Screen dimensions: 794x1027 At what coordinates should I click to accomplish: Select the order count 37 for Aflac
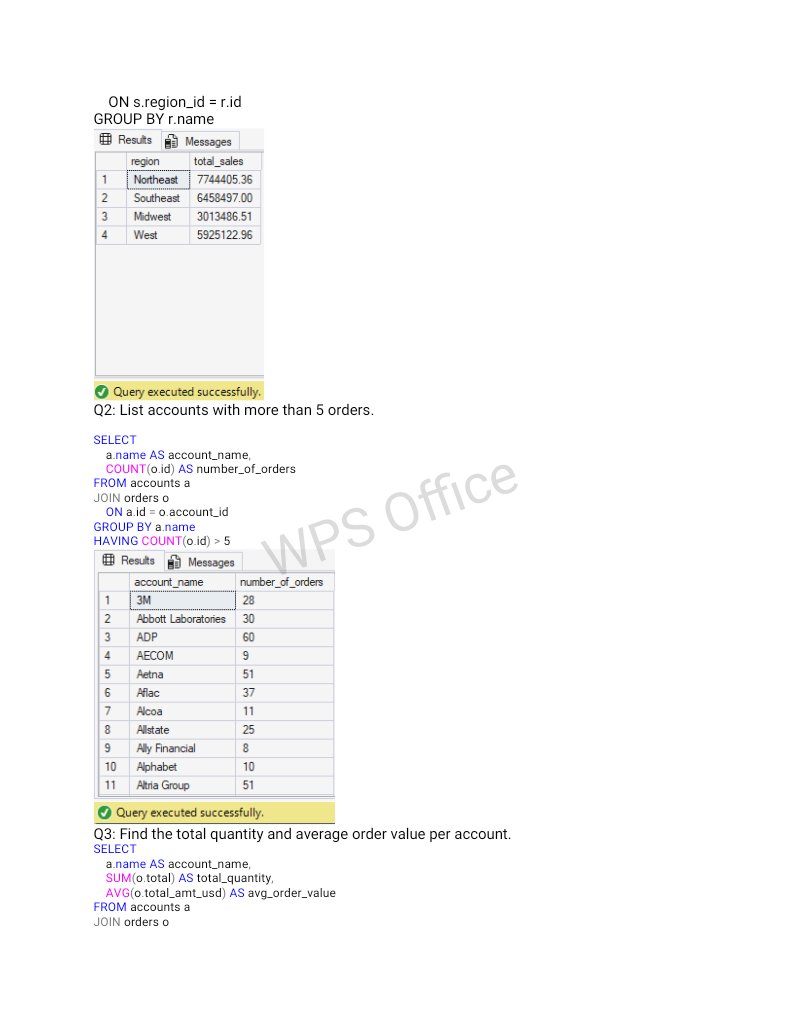coord(284,693)
